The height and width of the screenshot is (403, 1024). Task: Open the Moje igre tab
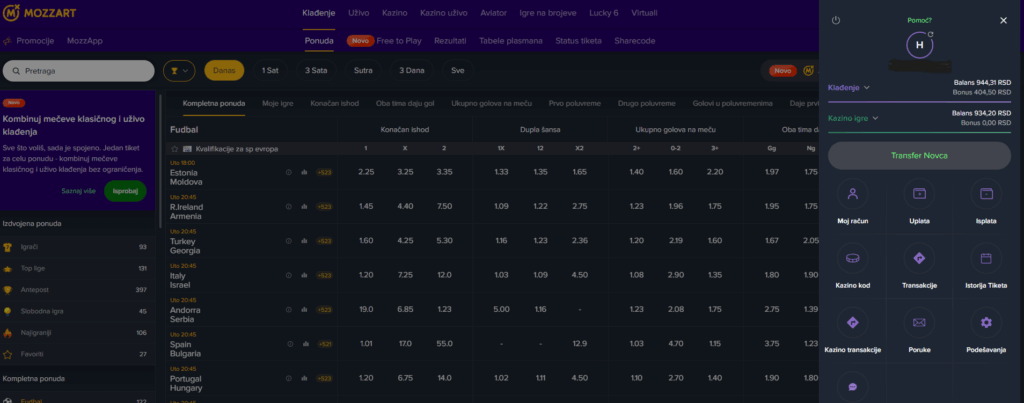(279, 103)
